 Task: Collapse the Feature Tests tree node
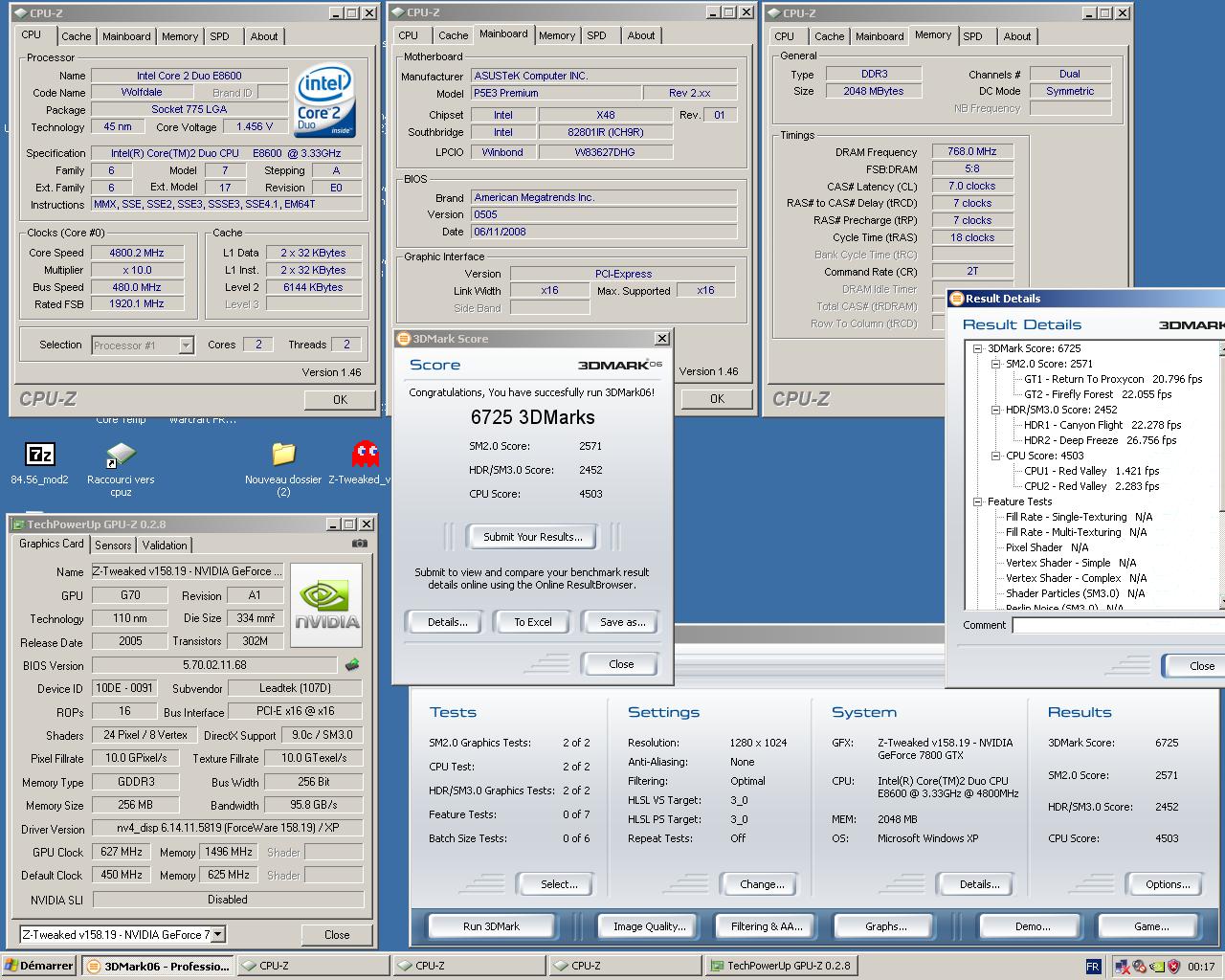tap(978, 501)
